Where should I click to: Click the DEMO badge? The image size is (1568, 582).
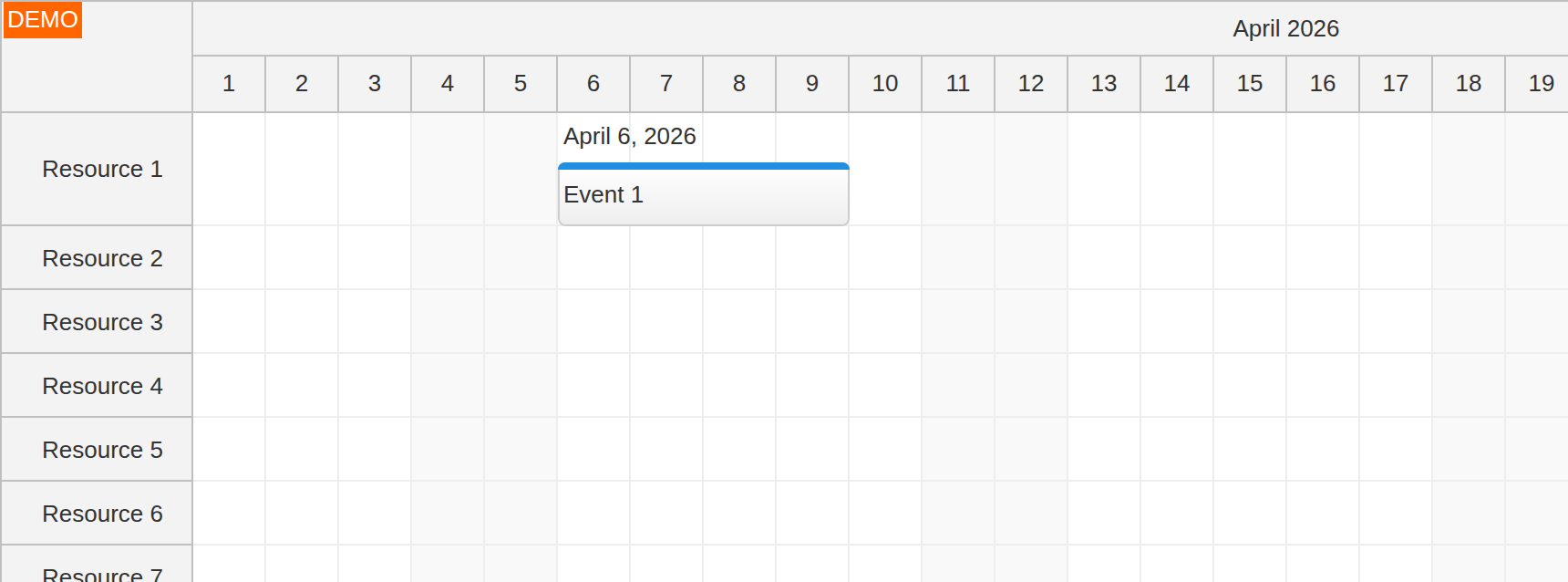click(x=43, y=18)
